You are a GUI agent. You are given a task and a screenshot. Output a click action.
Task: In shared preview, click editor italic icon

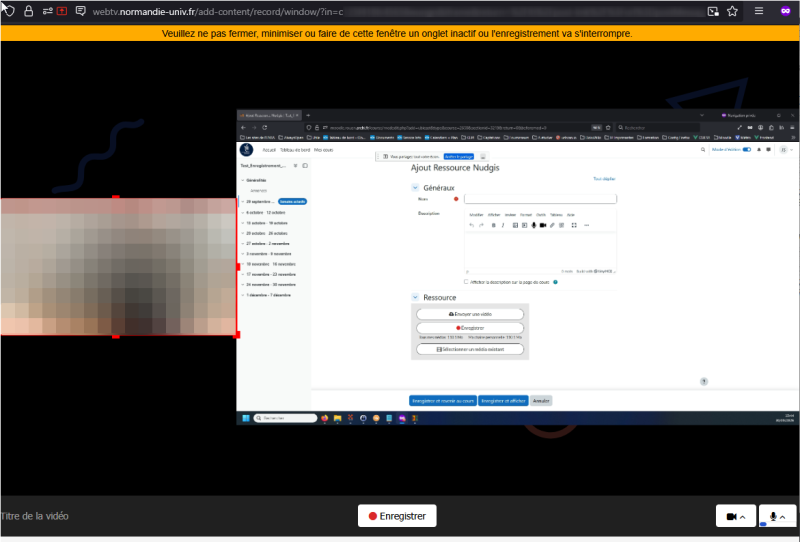click(503, 225)
